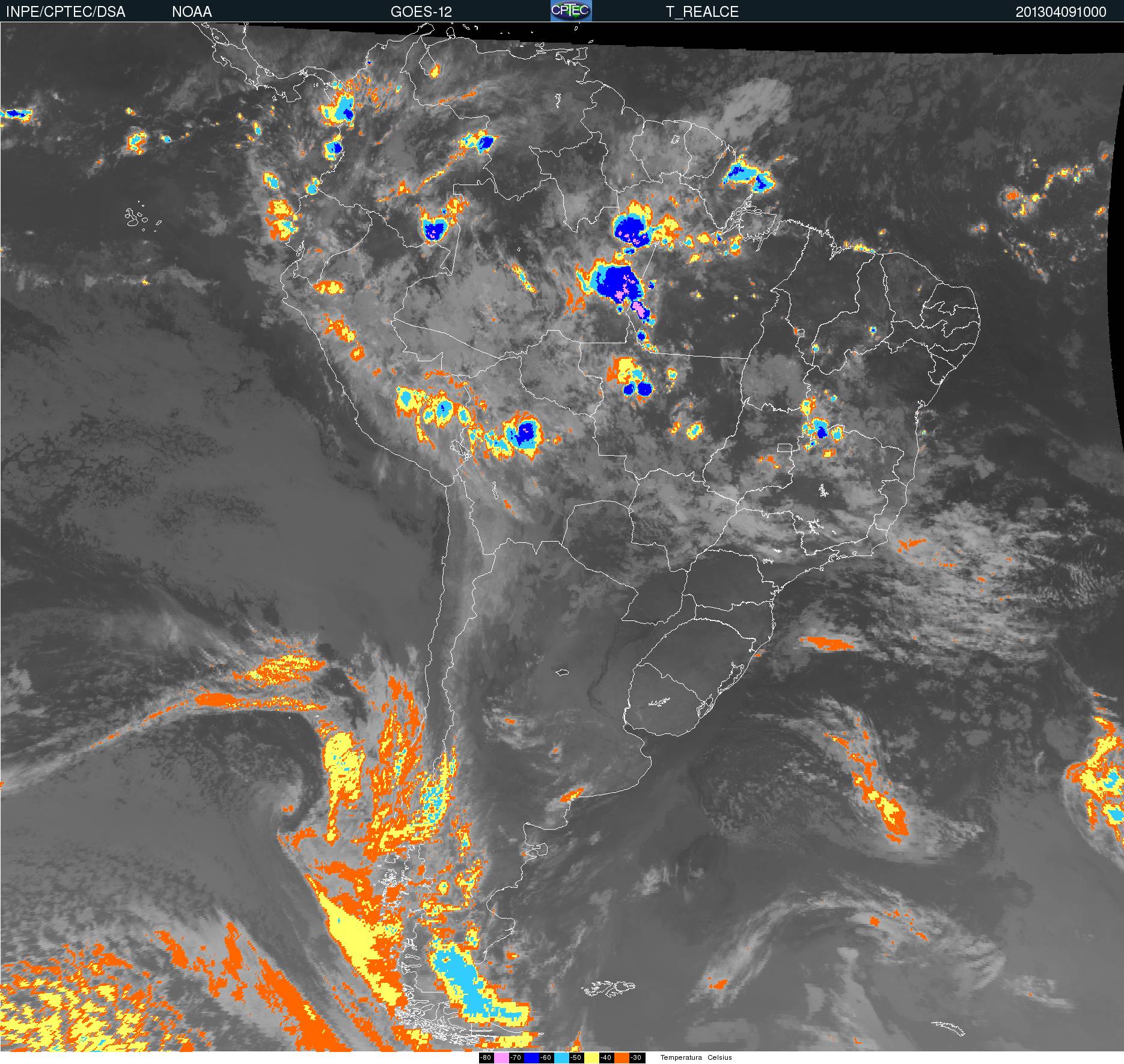The width and height of the screenshot is (1124, 1064).
Task: Click the yellow legend color swatch
Action: coord(591,1058)
